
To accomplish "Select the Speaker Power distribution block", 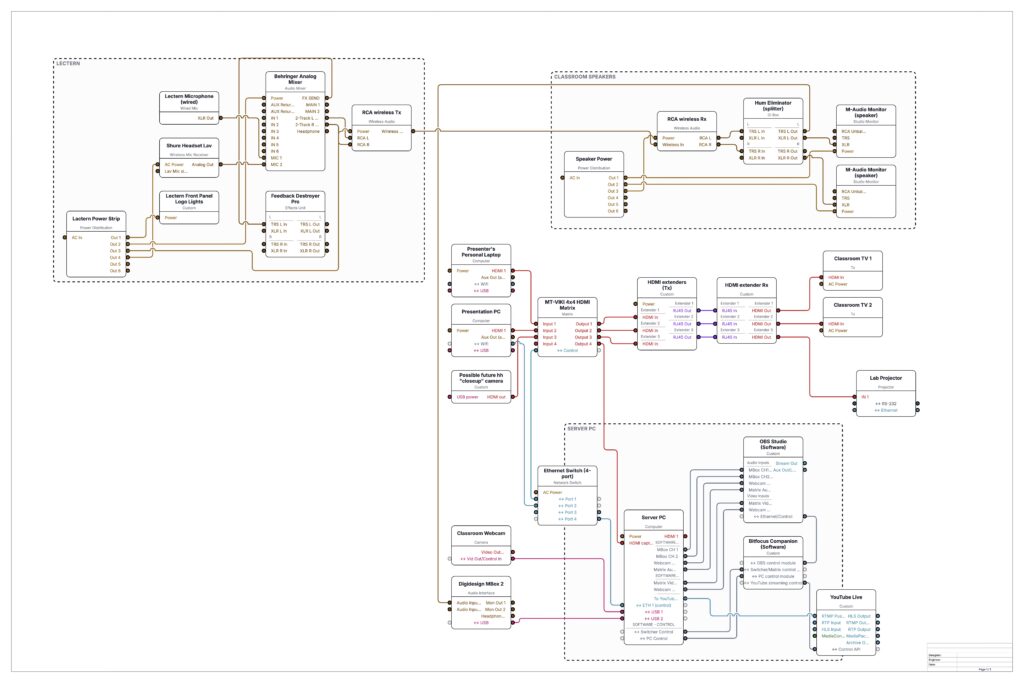I will (x=594, y=185).
